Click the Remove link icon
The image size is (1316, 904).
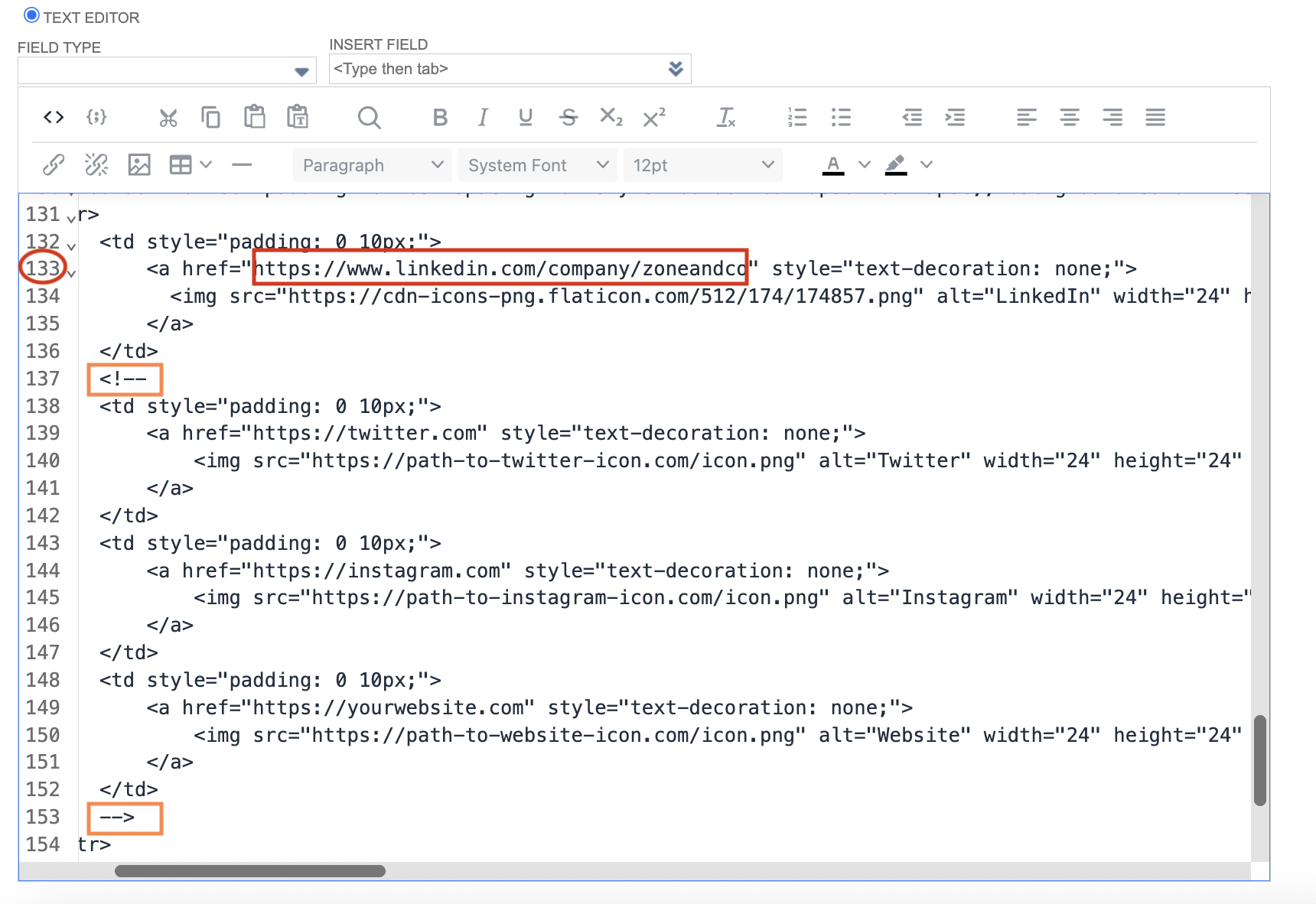pos(96,164)
